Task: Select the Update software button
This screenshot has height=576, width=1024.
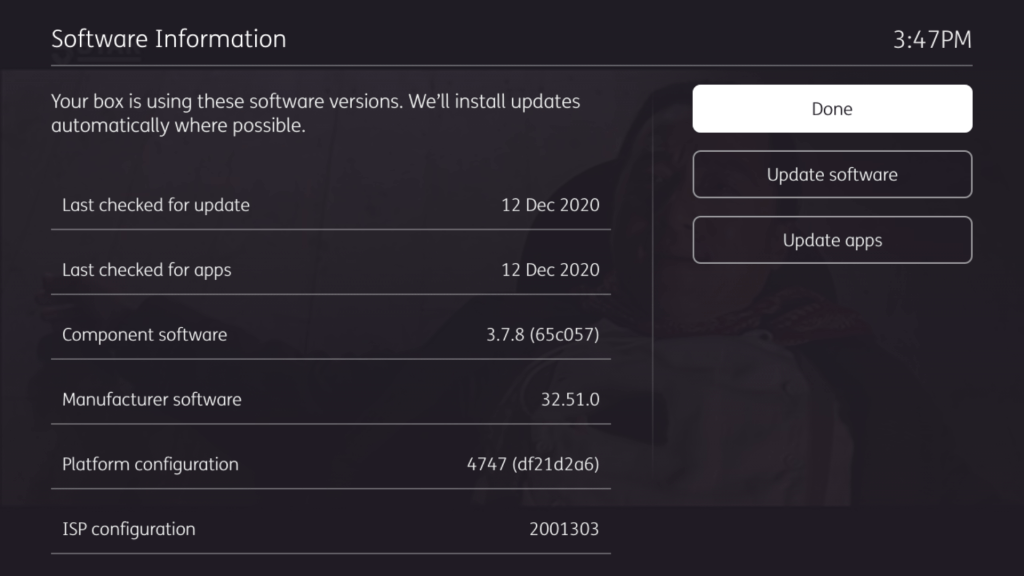Action: click(832, 174)
